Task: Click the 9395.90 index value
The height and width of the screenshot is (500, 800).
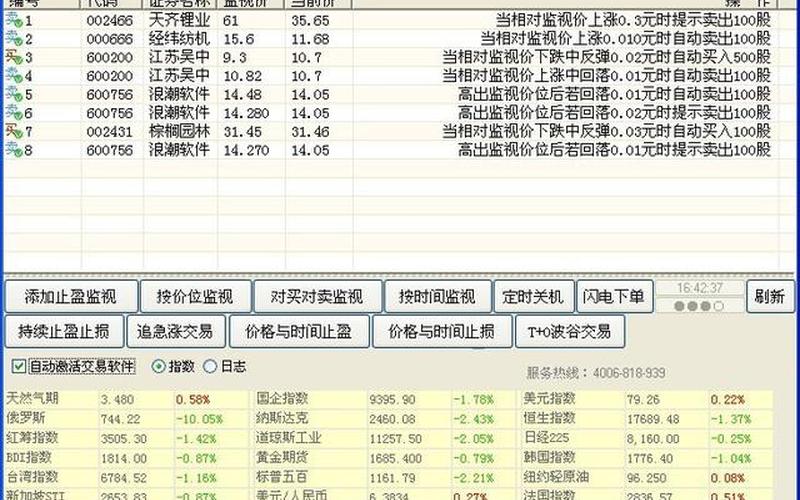Action: point(392,399)
